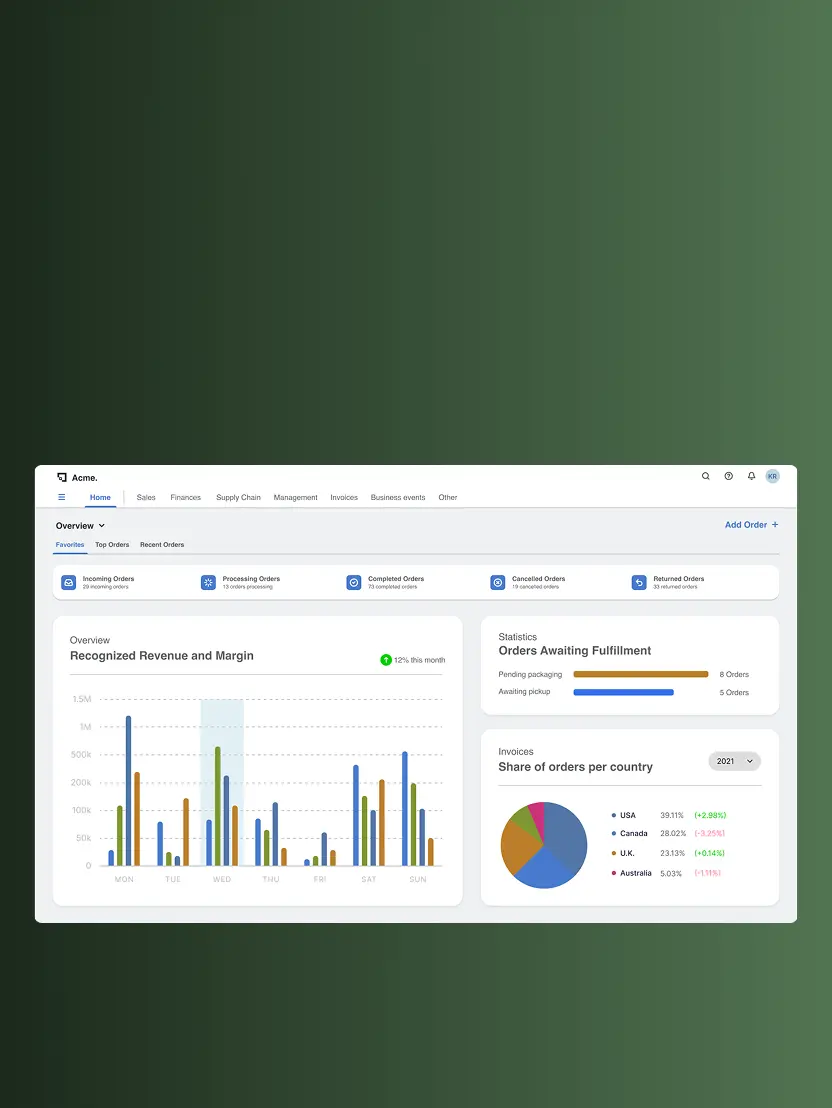Click the Processing Orders spinner icon
This screenshot has height=1108, width=832.
tap(209, 582)
